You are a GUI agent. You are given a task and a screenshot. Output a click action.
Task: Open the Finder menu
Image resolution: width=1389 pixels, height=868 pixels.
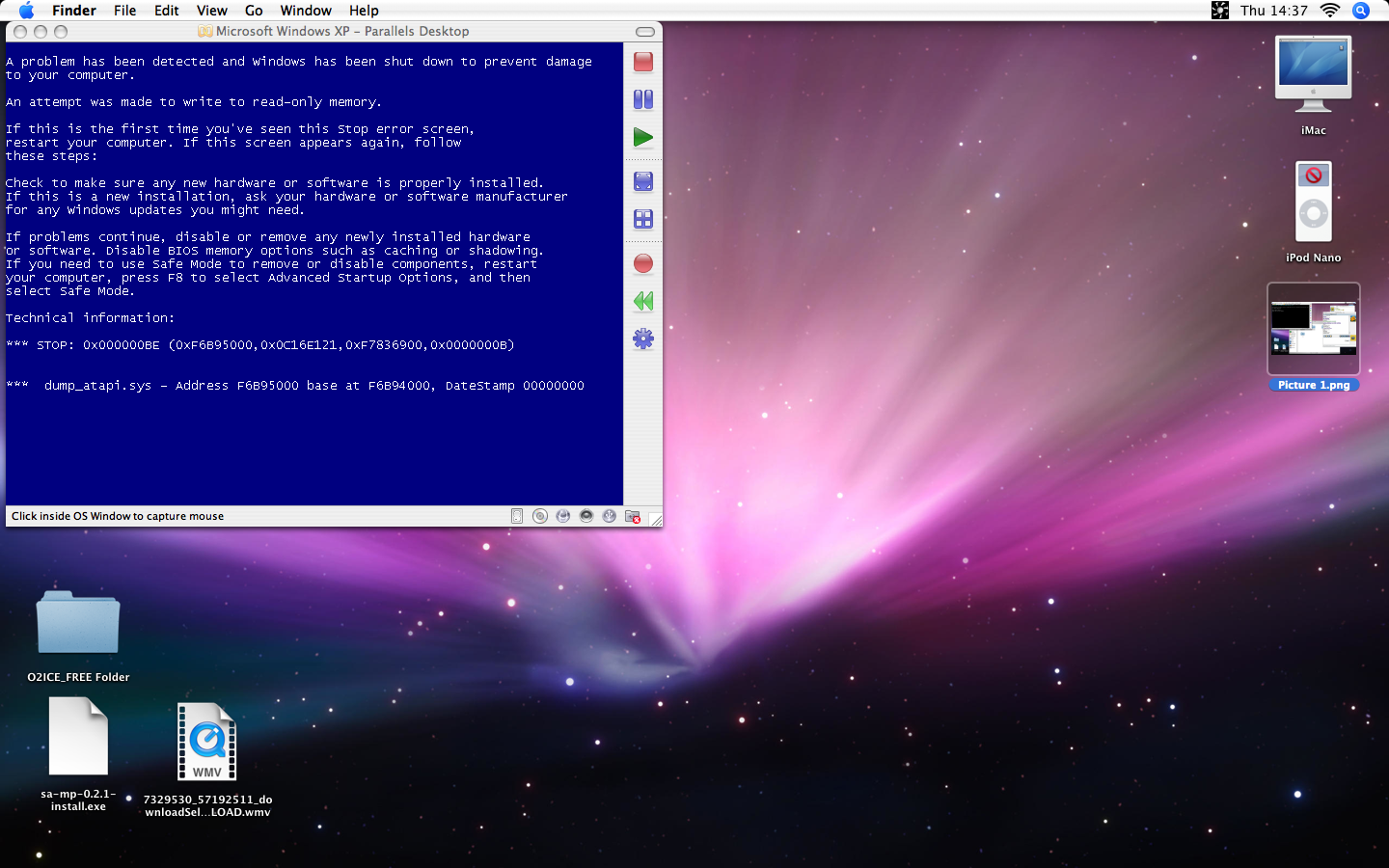(74, 11)
